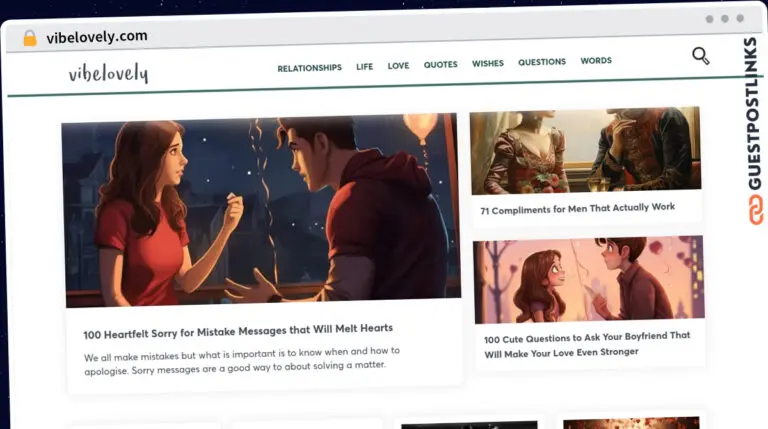Click the cartoon boy and girl thumbnail

click(589, 280)
